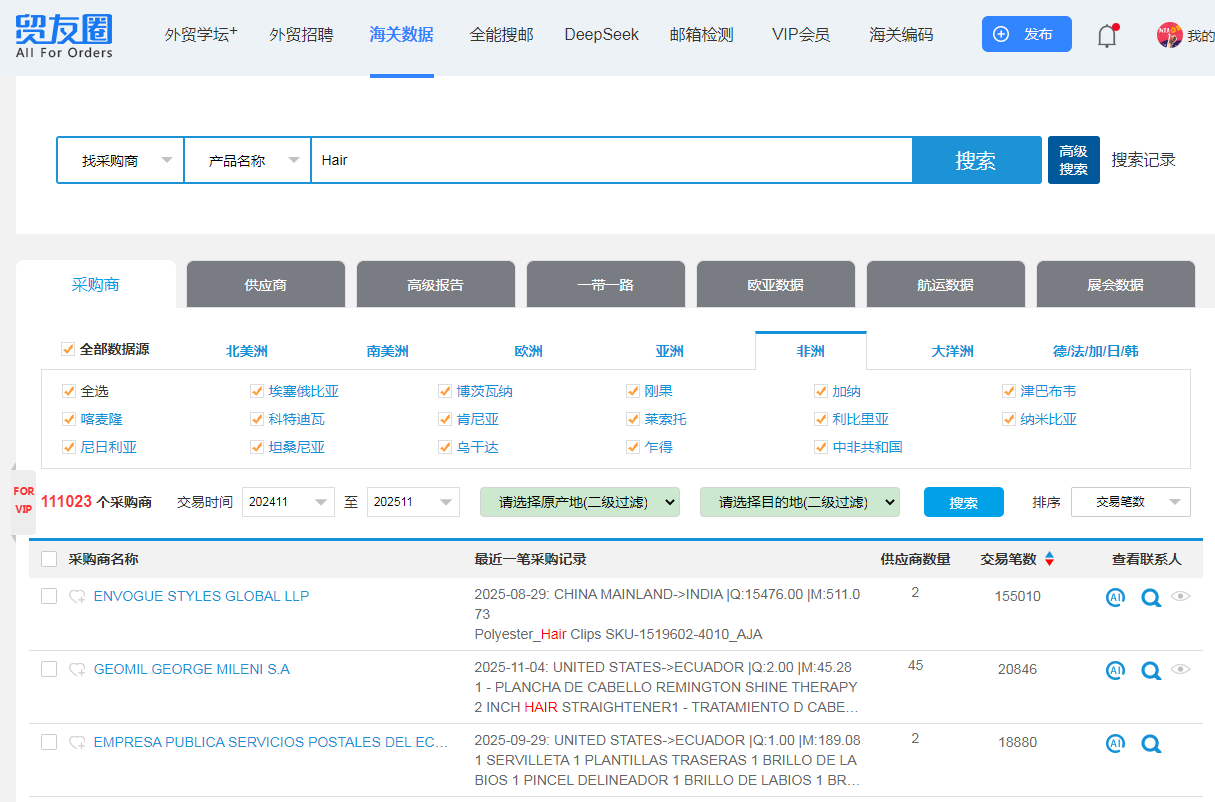Click the FOR VIP side tab
Screen dimensions: 1215x802
click(x=23, y=500)
